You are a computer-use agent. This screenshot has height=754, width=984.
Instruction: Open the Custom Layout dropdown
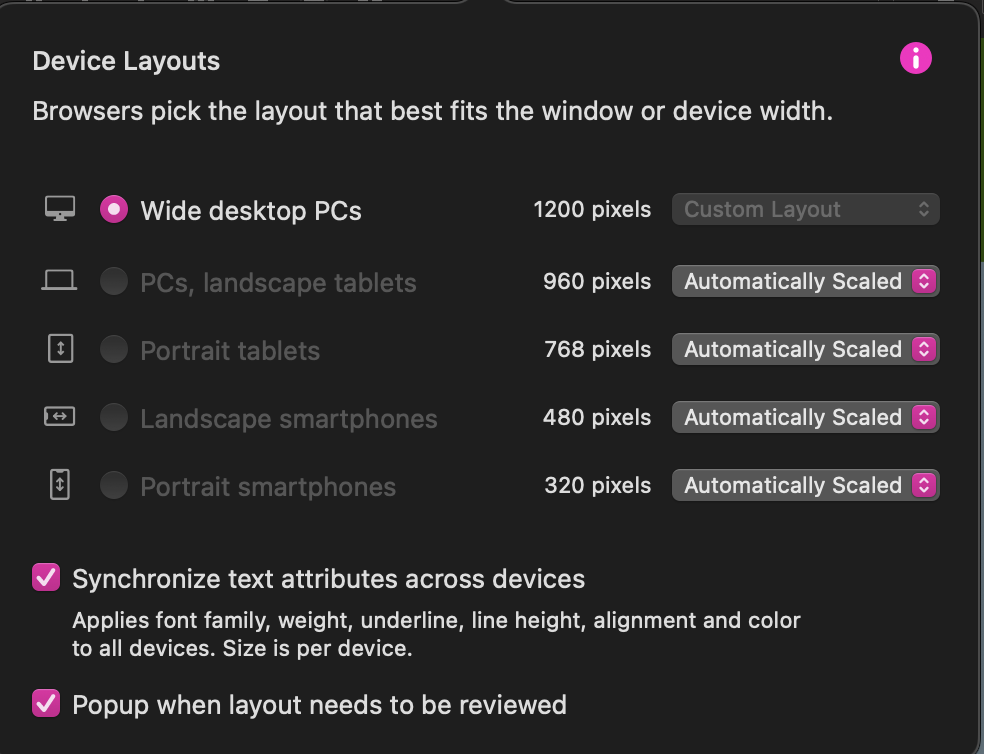tap(805, 209)
